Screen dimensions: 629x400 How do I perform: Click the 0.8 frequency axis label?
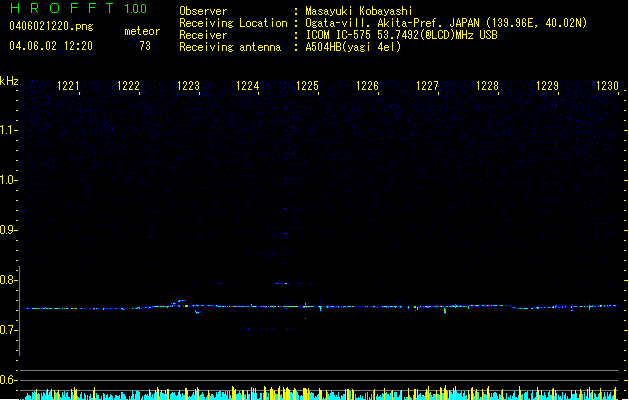click(x=9, y=280)
